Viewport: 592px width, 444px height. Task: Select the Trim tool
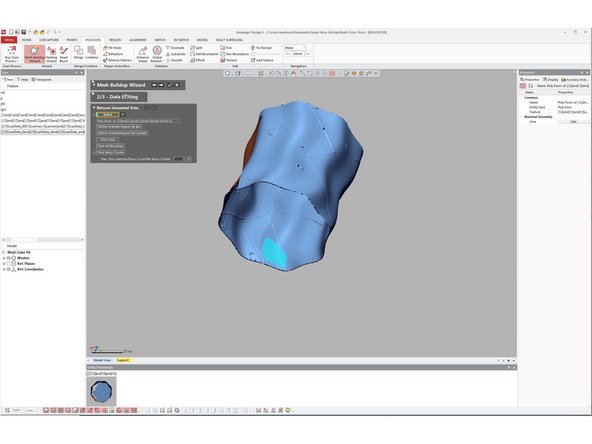(226, 48)
